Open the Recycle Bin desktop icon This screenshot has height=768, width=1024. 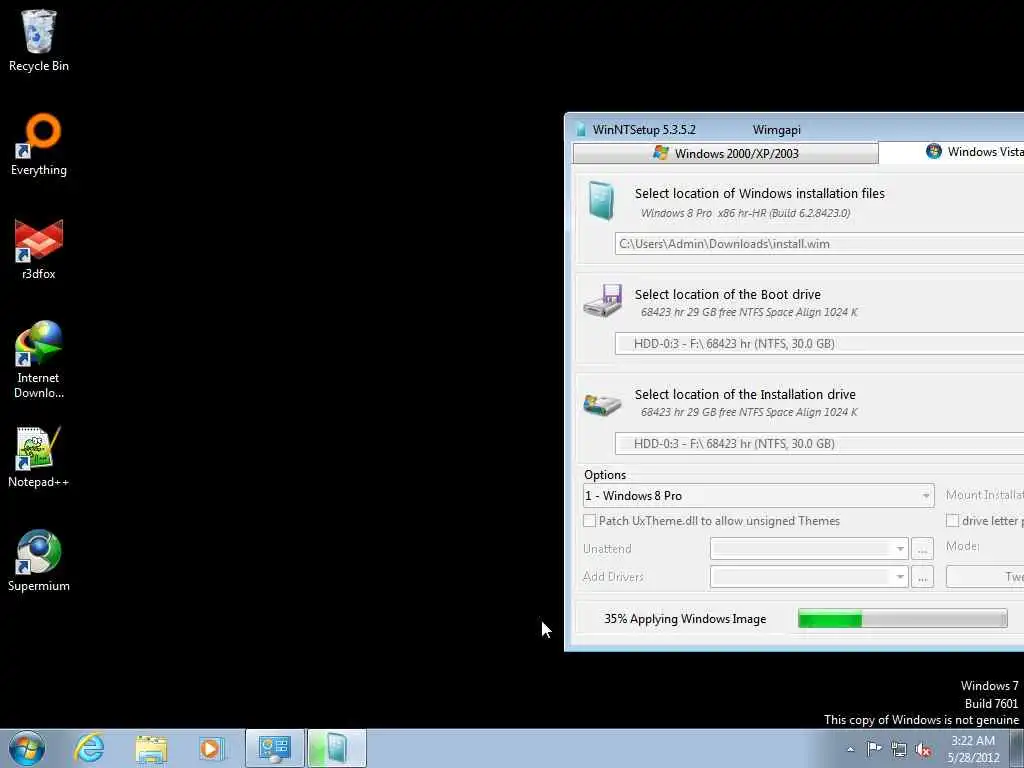click(x=39, y=40)
